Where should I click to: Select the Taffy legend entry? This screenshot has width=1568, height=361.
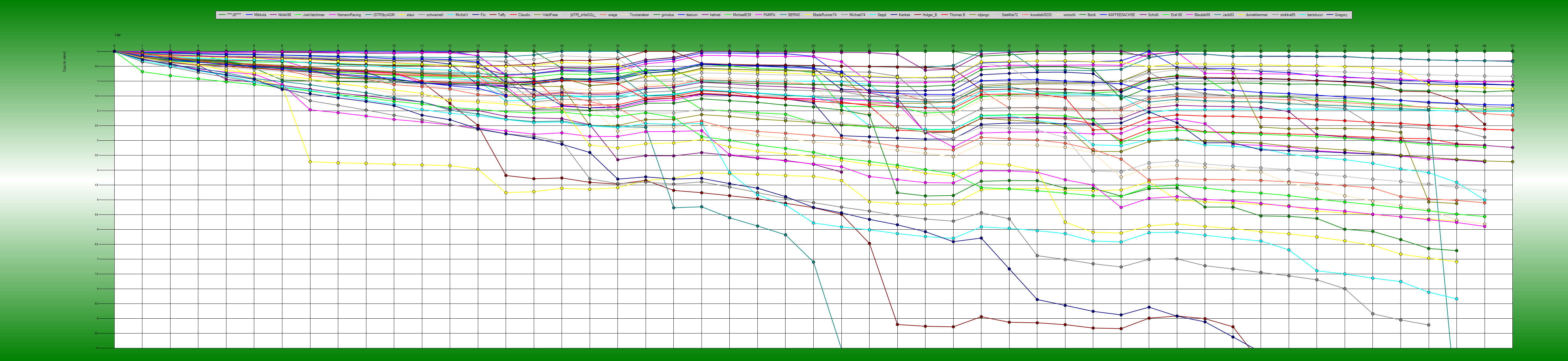click(x=502, y=15)
